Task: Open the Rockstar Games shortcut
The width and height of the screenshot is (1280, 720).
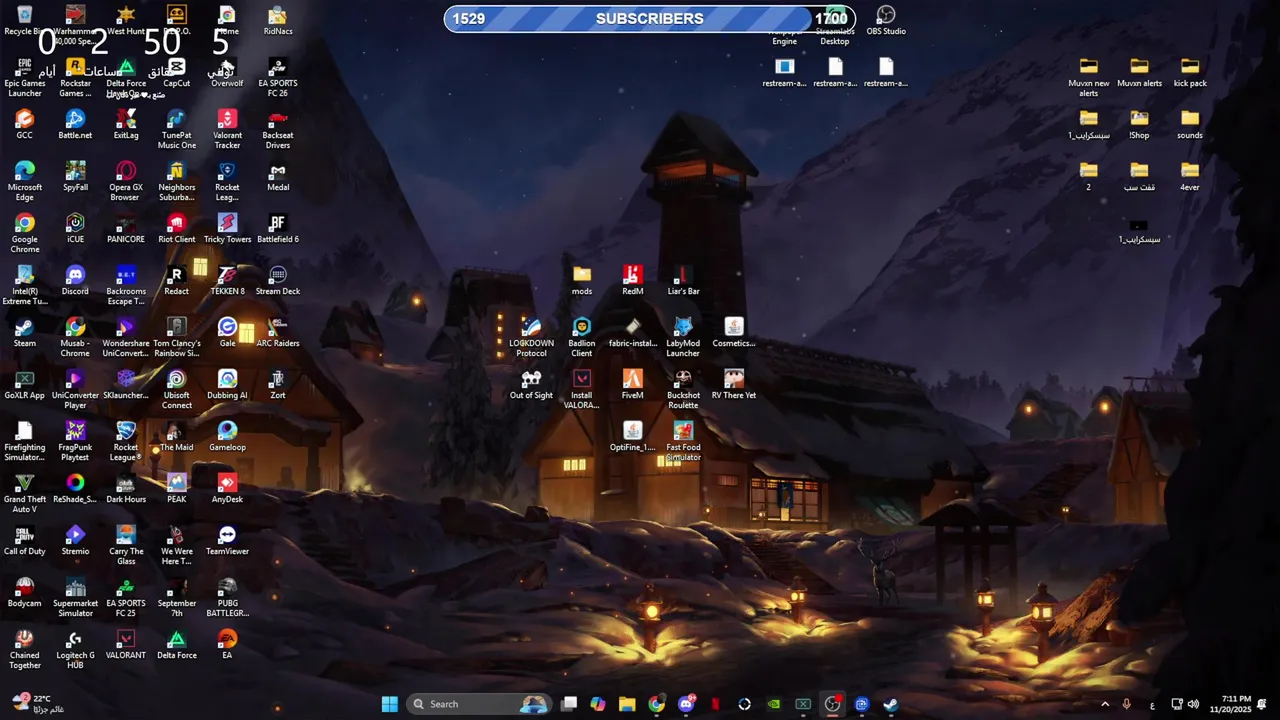Action: pos(75,78)
